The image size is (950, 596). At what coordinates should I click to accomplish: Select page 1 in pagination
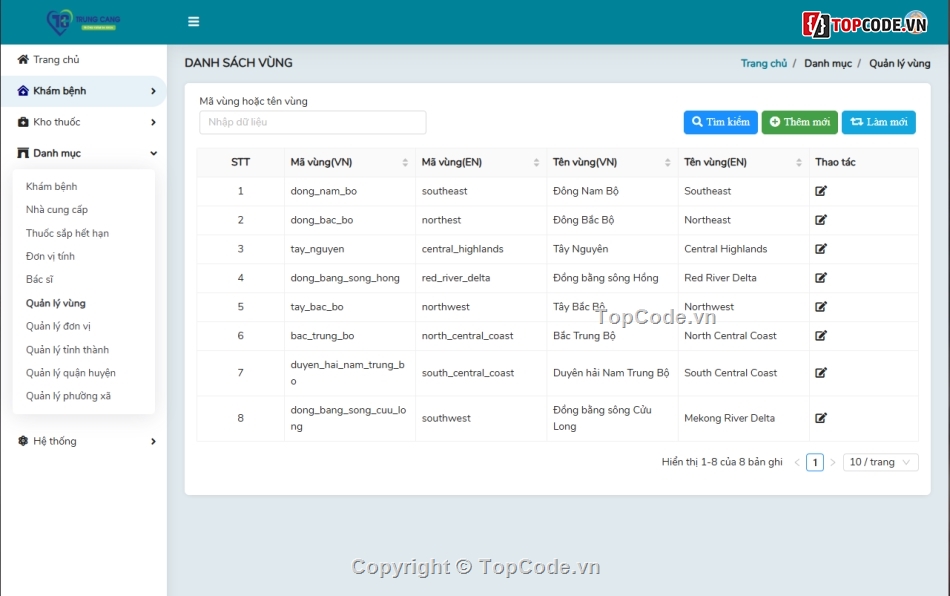click(815, 462)
